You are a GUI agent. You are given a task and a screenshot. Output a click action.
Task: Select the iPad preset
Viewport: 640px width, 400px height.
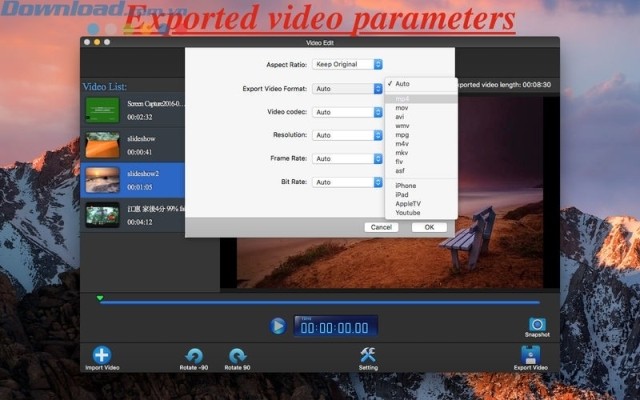click(x=421, y=195)
